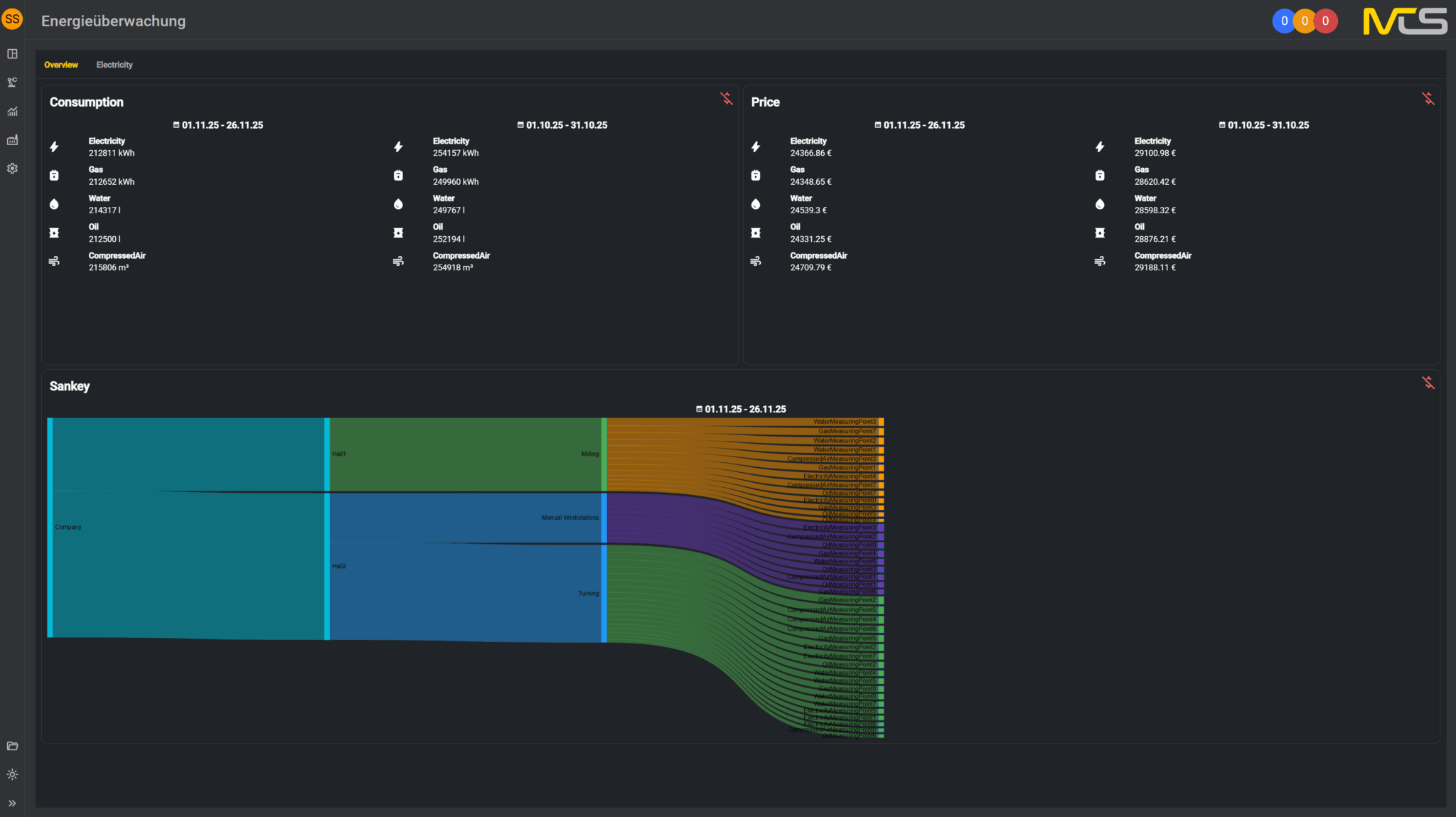Screen dimensions: 1456x817
Task: Open the analytics chart sidebar icon
Action: coord(12,111)
